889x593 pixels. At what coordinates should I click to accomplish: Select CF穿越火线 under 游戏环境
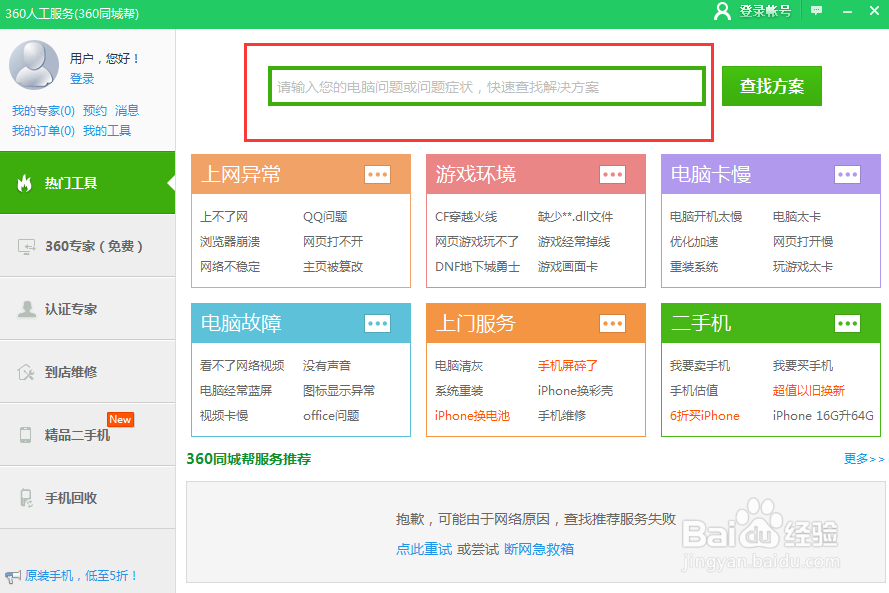466,217
